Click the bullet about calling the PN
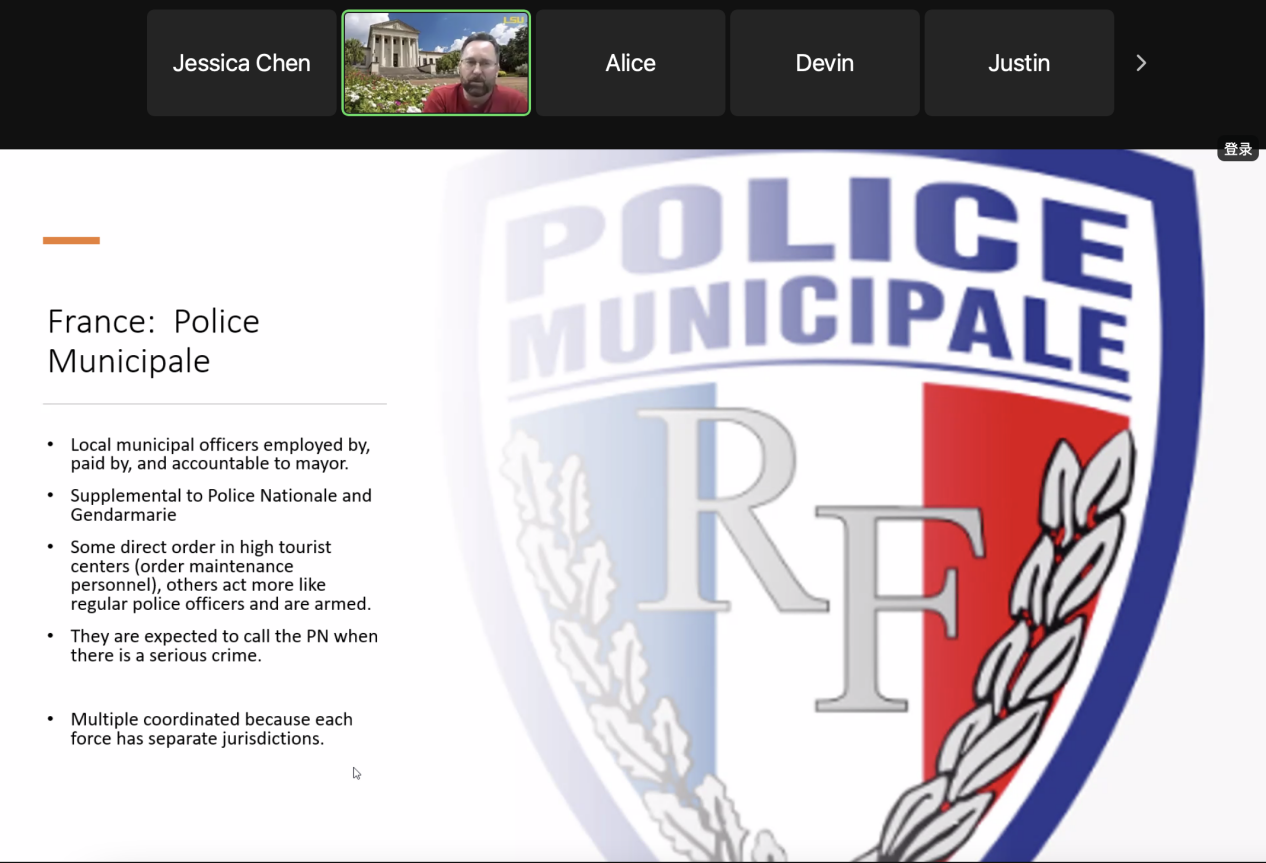The width and height of the screenshot is (1266, 863). (223, 645)
